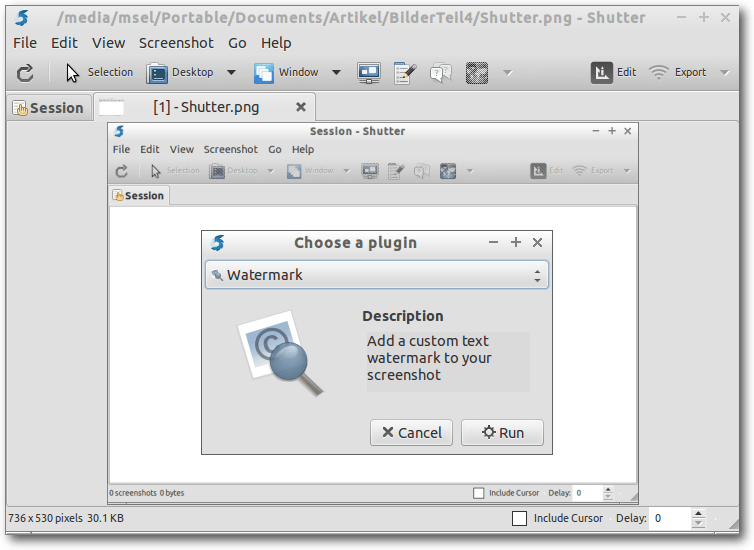Open the Help menu in main window

pyautogui.click(x=276, y=43)
